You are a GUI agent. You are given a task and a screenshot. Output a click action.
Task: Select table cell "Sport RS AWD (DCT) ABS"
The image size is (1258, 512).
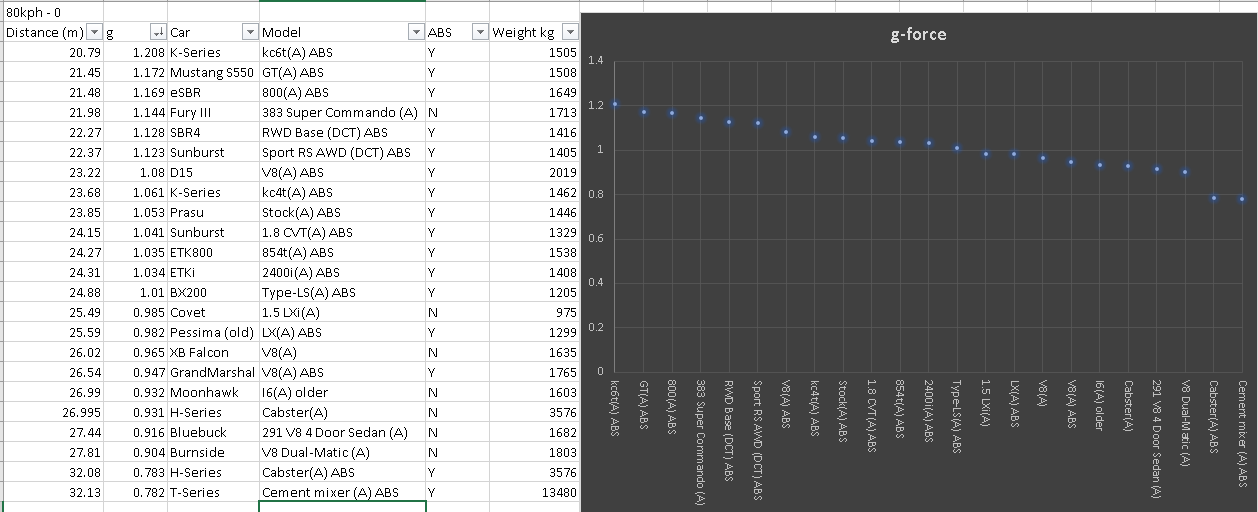(x=342, y=152)
